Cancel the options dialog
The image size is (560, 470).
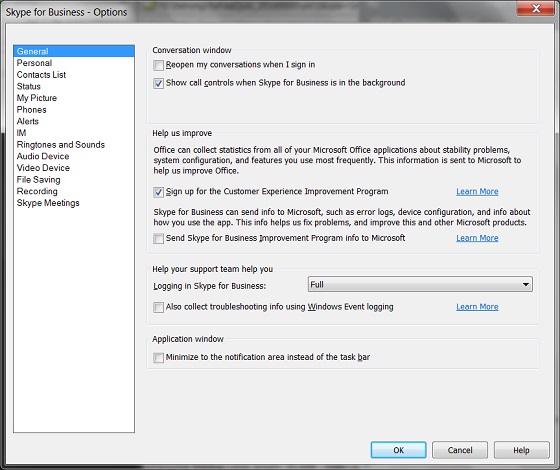tap(460, 450)
